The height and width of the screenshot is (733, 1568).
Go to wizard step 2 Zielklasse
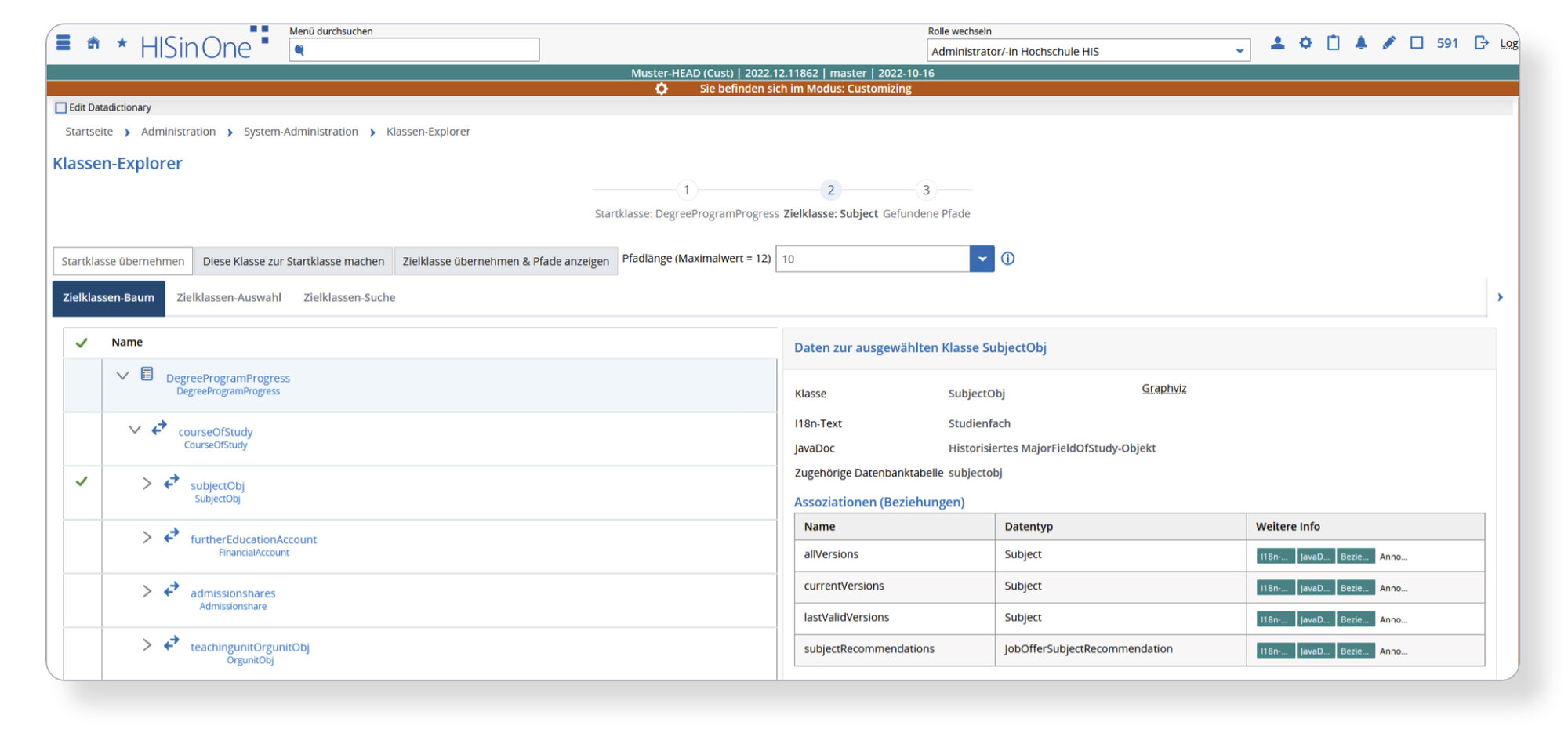[x=831, y=190]
